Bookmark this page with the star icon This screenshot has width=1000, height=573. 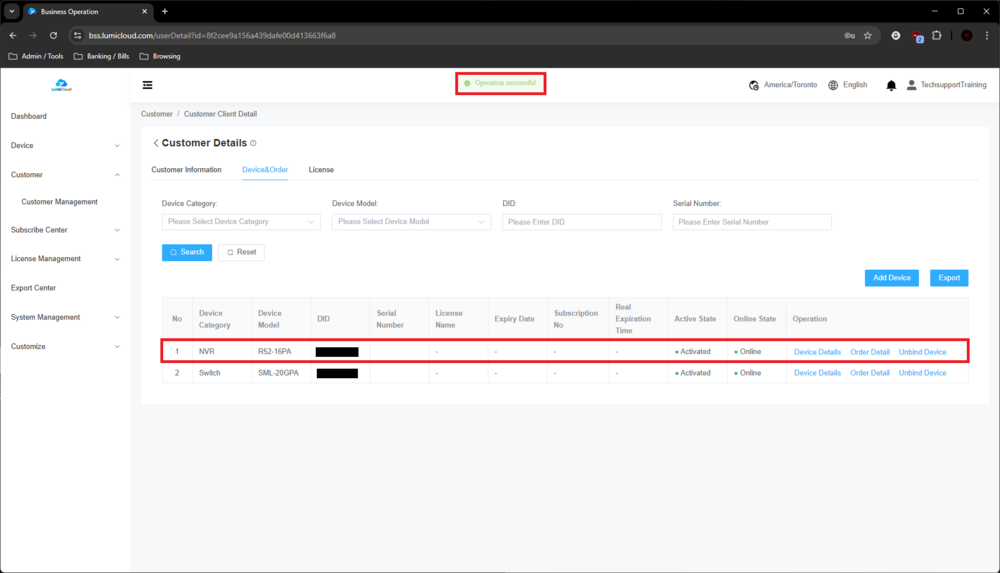pyautogui.click(x=868, y=35)
